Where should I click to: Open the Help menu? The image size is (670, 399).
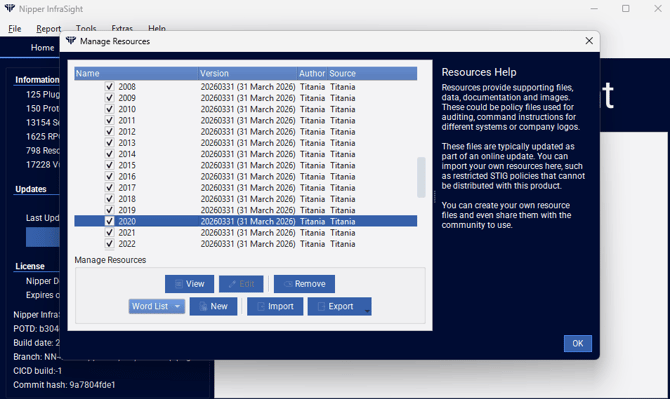coord(157,28)
